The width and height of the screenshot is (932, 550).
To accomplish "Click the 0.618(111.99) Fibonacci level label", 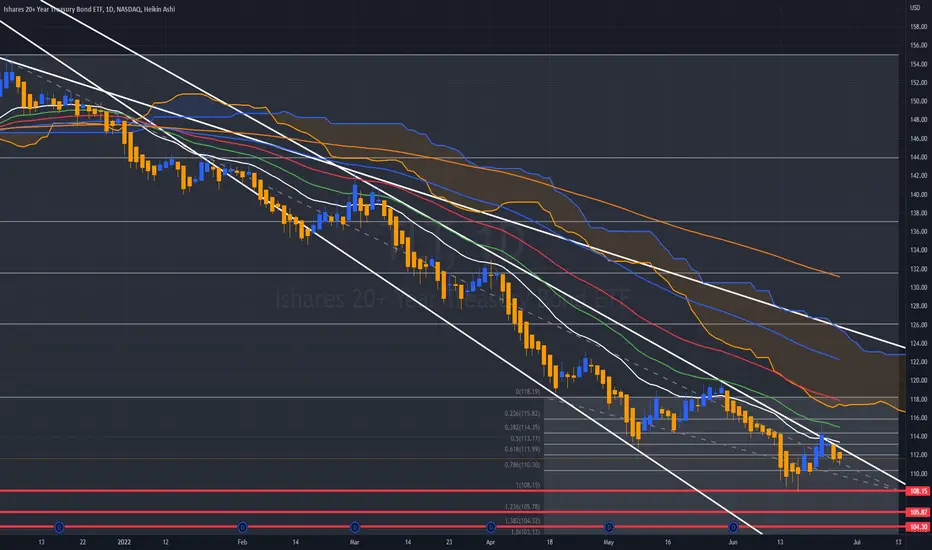I will click(522, 450).
